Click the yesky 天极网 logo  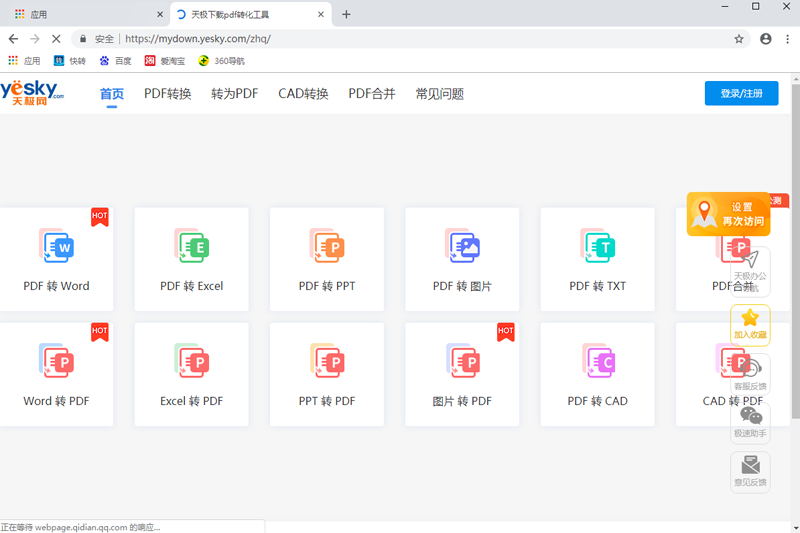(x=32, y=92)
